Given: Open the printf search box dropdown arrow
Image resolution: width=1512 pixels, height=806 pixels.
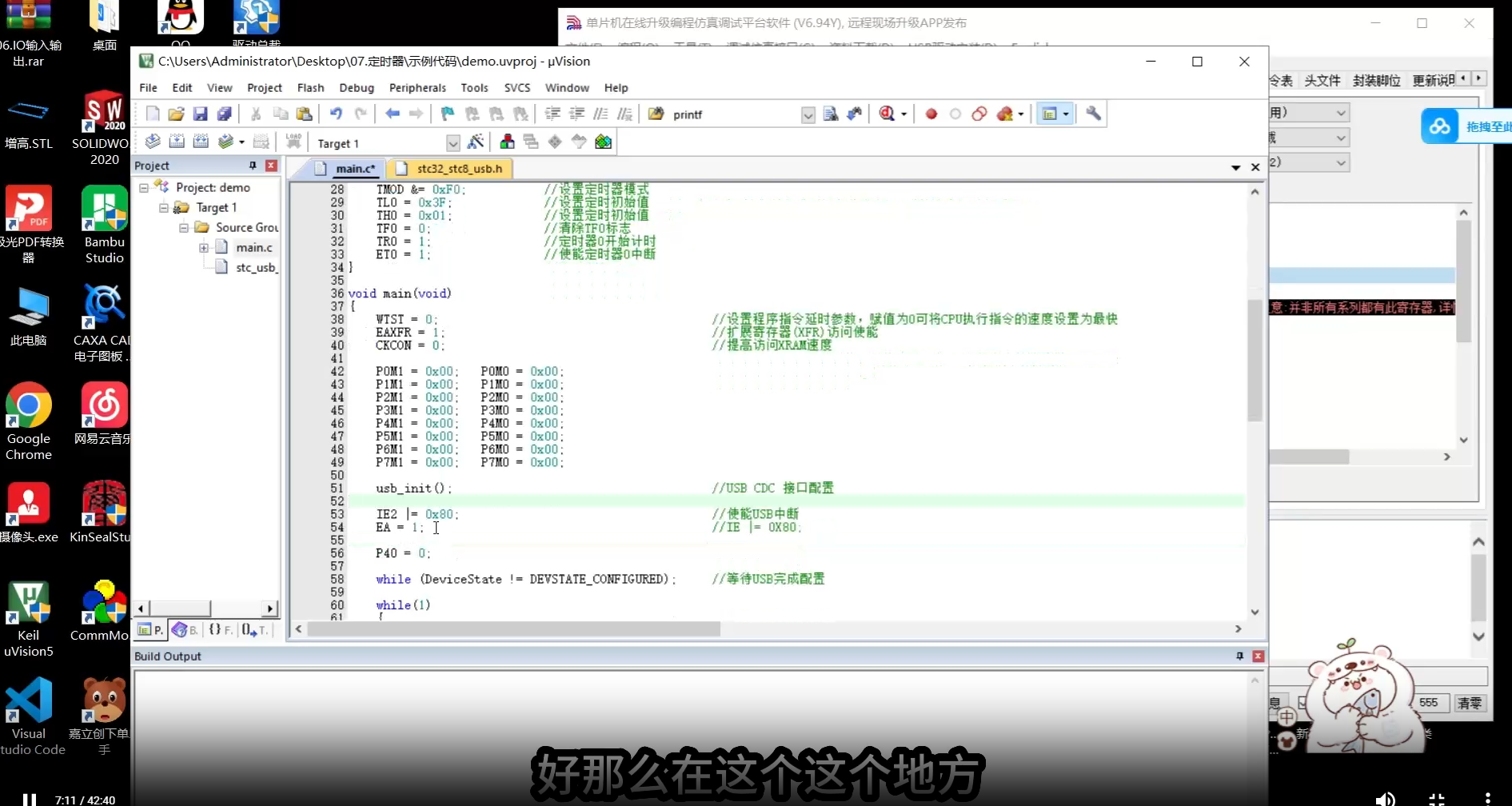Looking at the screenshot, I should click(808, 115).
